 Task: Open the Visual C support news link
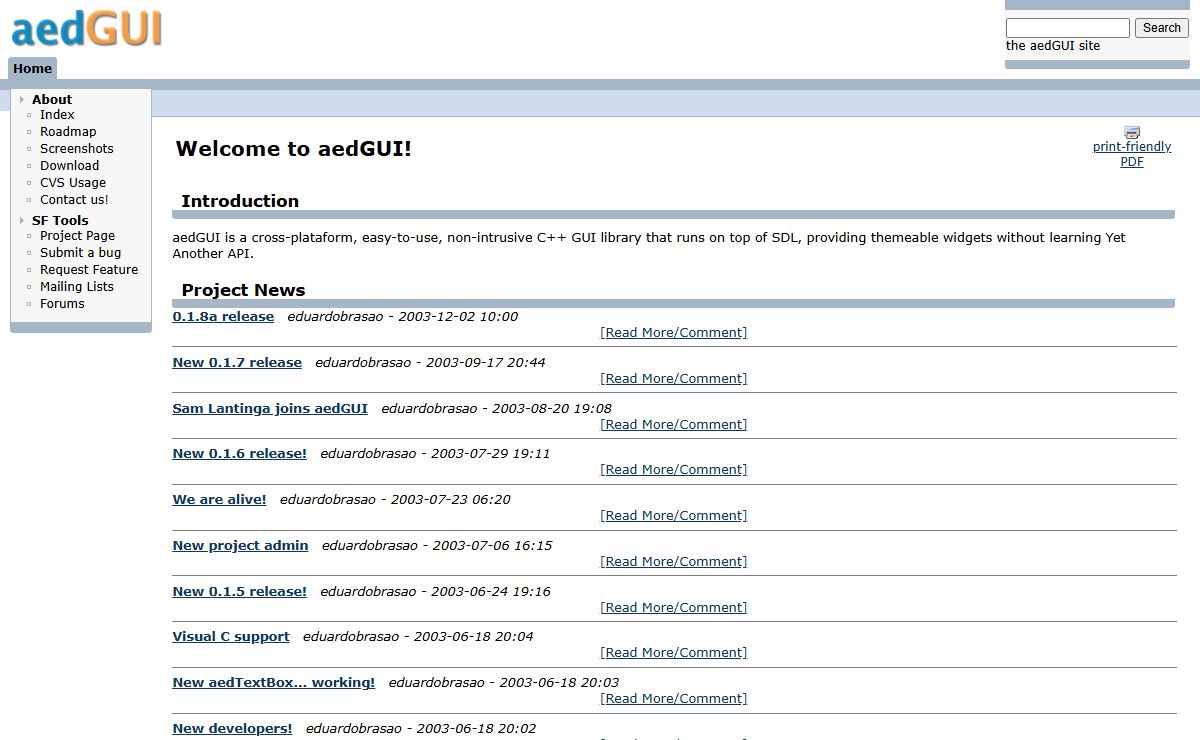pos(231,637)
